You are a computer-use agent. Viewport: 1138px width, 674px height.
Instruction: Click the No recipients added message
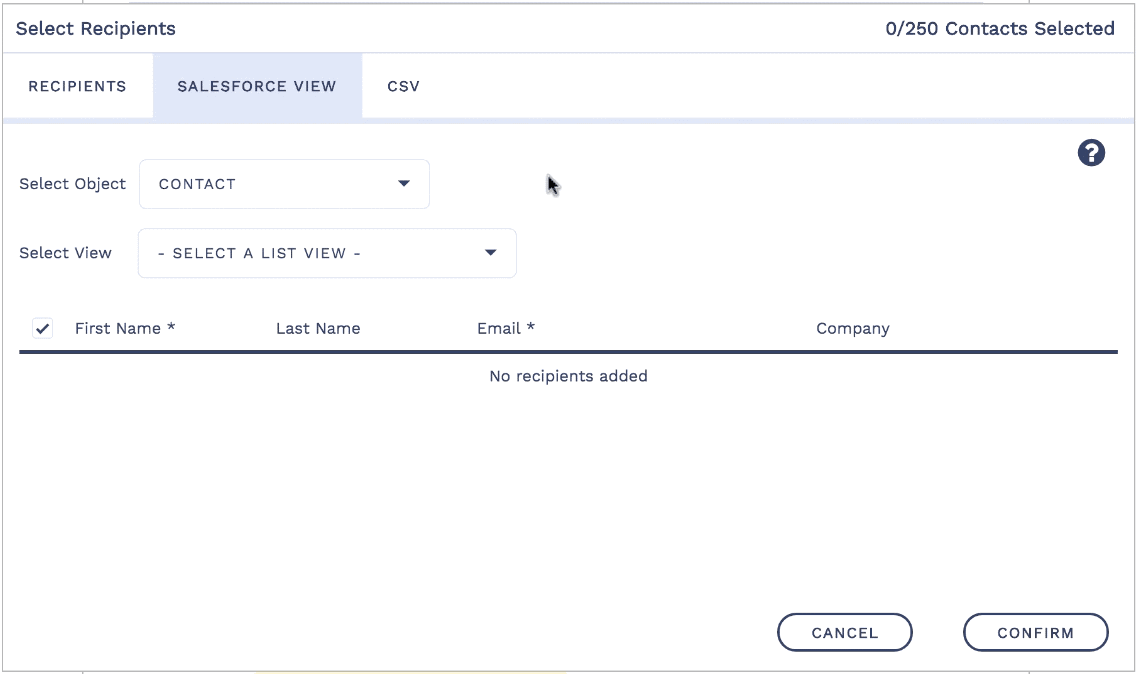(x=568, y=376)
